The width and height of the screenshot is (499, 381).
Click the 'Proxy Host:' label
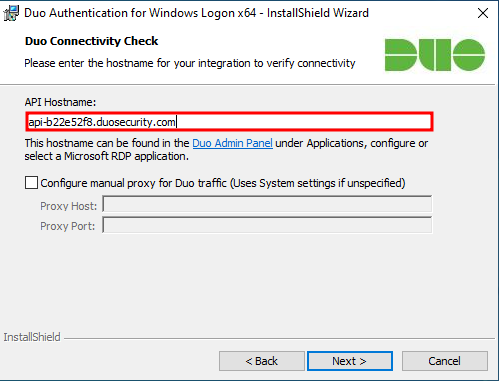pyautogui.click(x=68, y=206)
